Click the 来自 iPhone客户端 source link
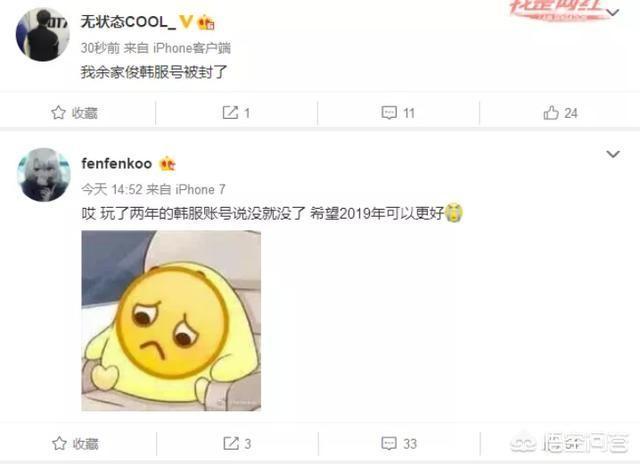640x464 pixels. click(x=177, y=48)
